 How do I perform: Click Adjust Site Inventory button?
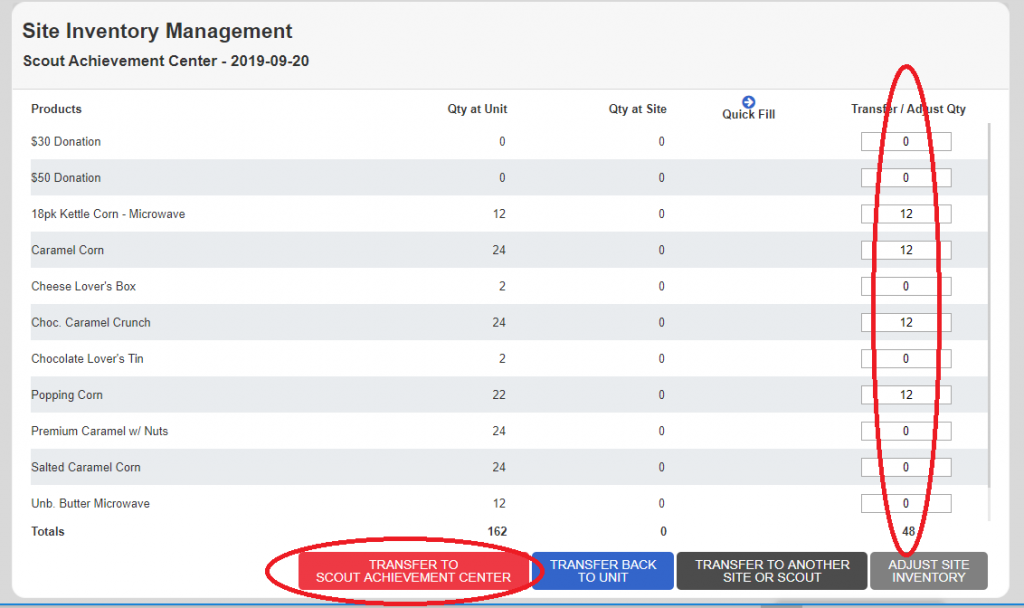point(929,571)
